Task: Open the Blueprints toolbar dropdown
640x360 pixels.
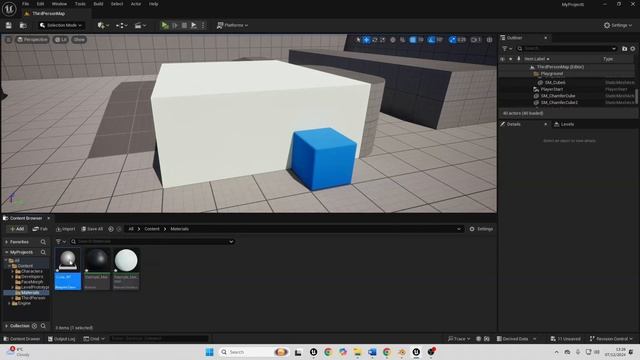Action: tap(121, 25)
